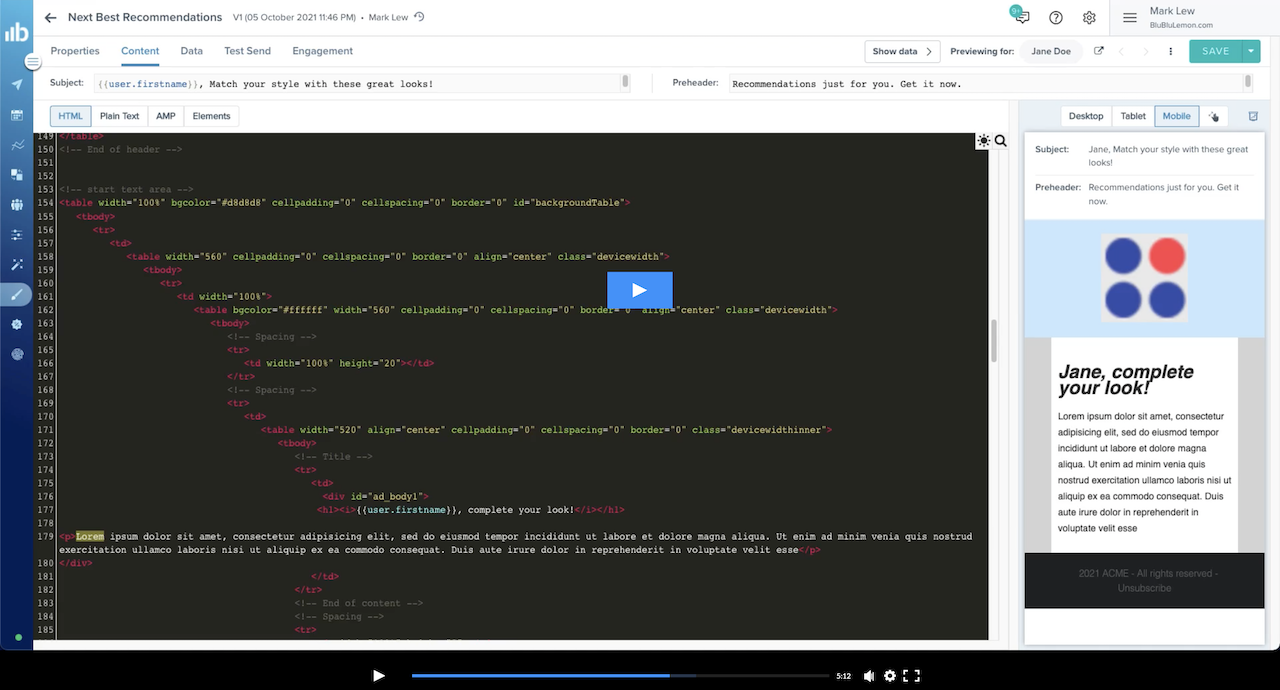Switch preview to Mobile view
This screenshot has width=1280, height=690.
[x=1177, y=116]
